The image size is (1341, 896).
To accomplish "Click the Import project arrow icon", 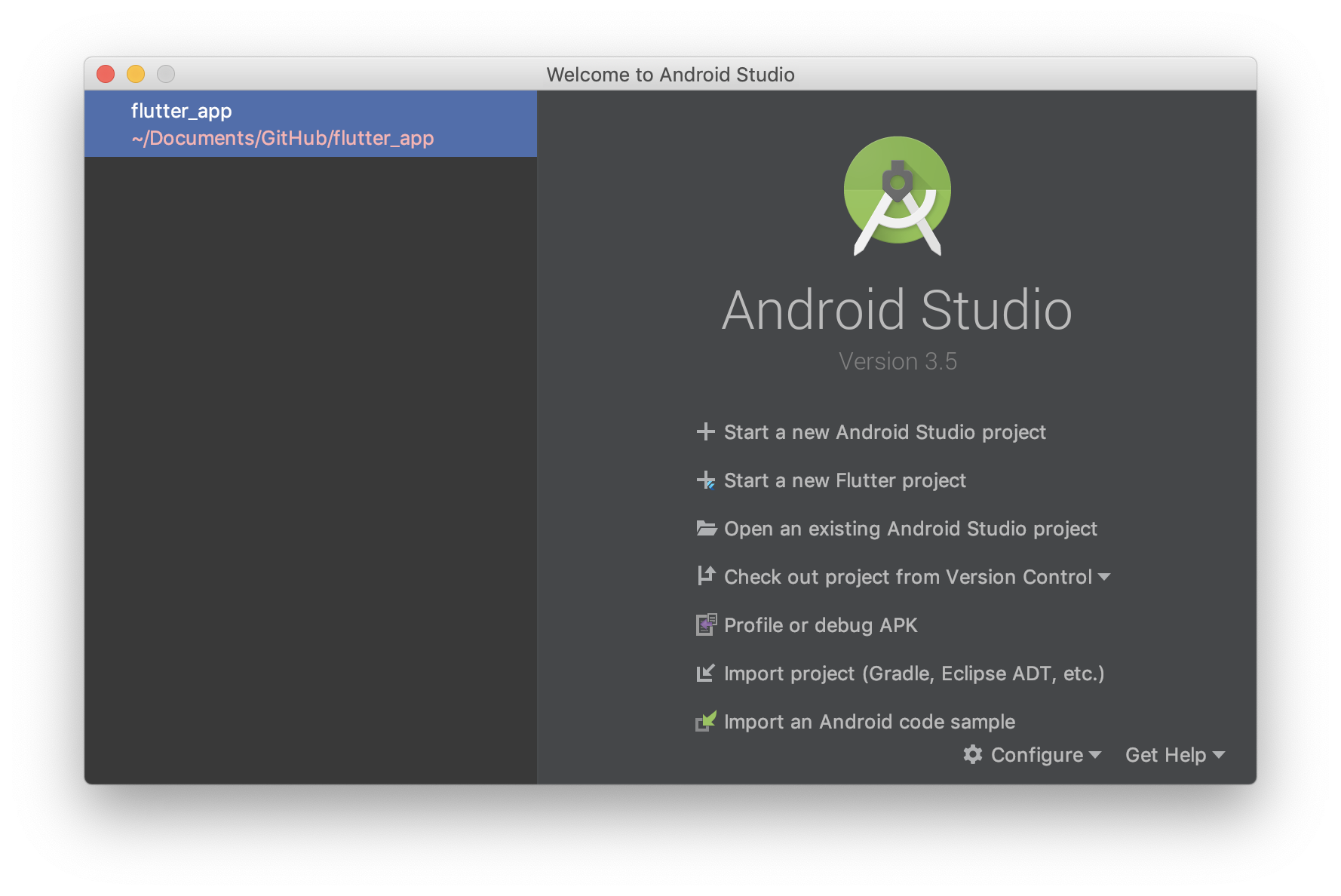I will pos(705,673).
